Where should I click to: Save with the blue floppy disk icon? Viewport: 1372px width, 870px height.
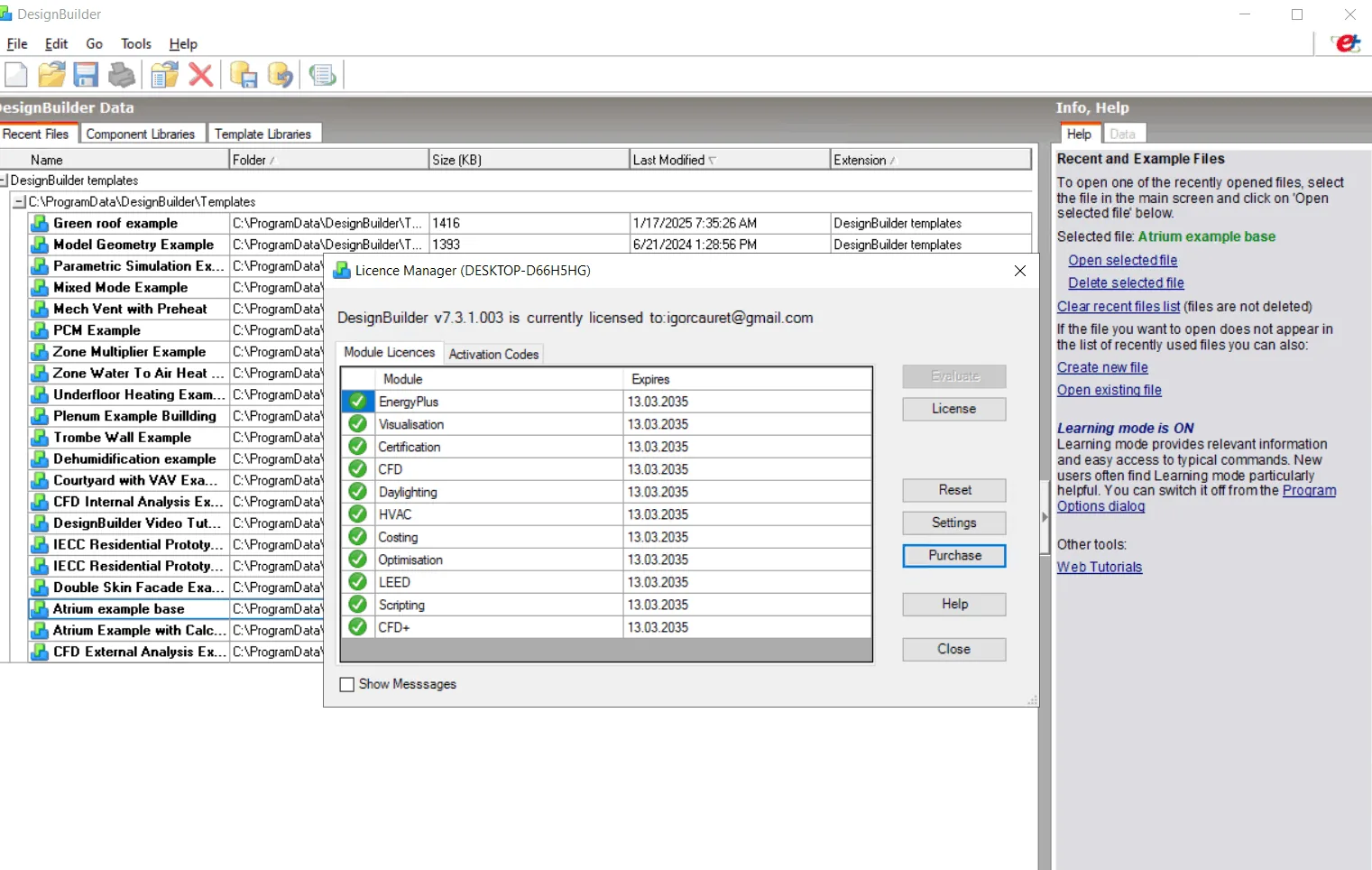click(87, 75)
